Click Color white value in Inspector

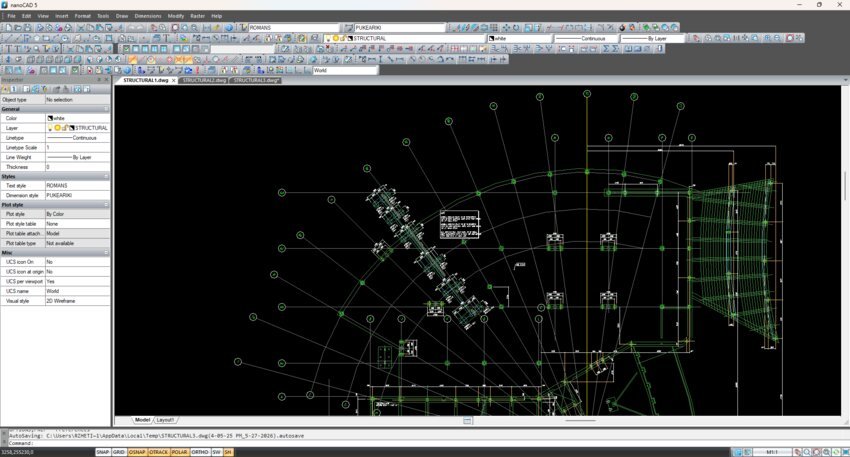[x=78, y=118]
